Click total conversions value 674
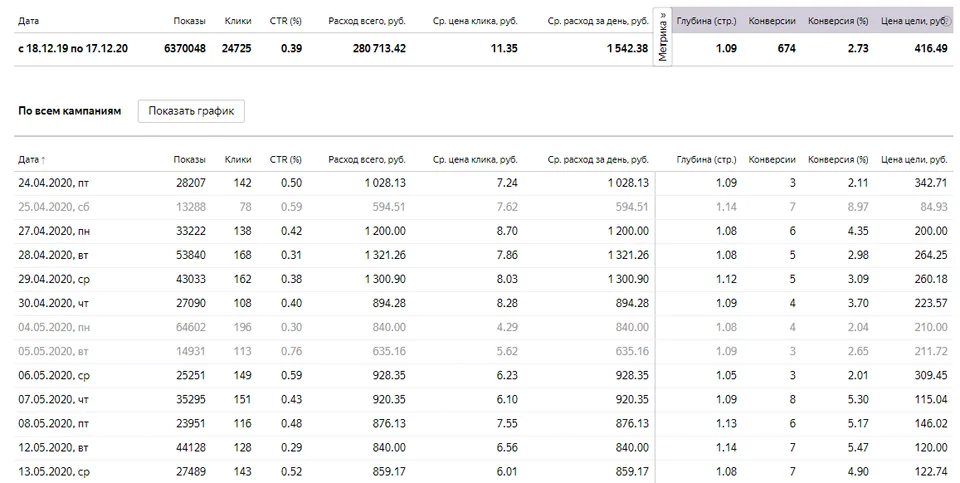This screenshot has width=960, height=483. tap(786, 48)
